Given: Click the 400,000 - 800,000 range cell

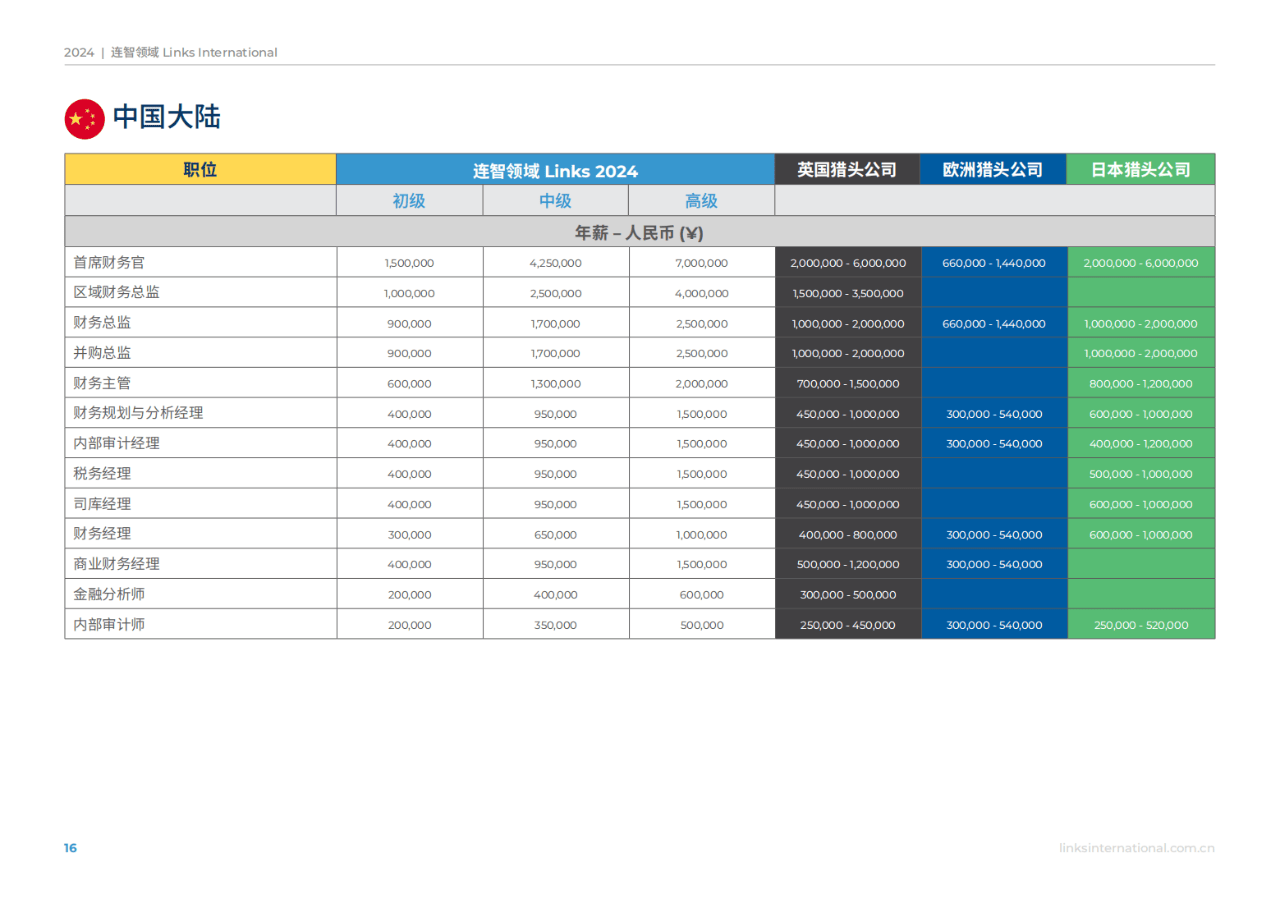Looking at the screenshot, I should click(848, 535).
